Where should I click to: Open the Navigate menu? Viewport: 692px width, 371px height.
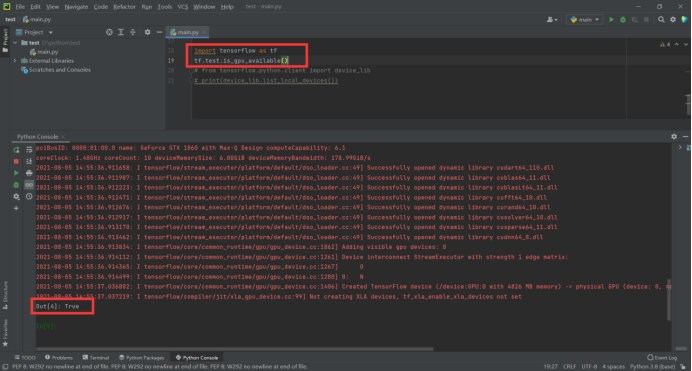tap(76, 7)
